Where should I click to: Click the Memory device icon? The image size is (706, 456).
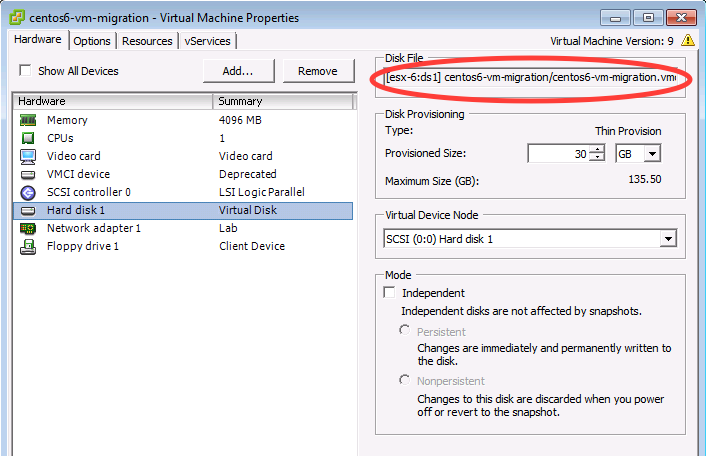point(28,120)
